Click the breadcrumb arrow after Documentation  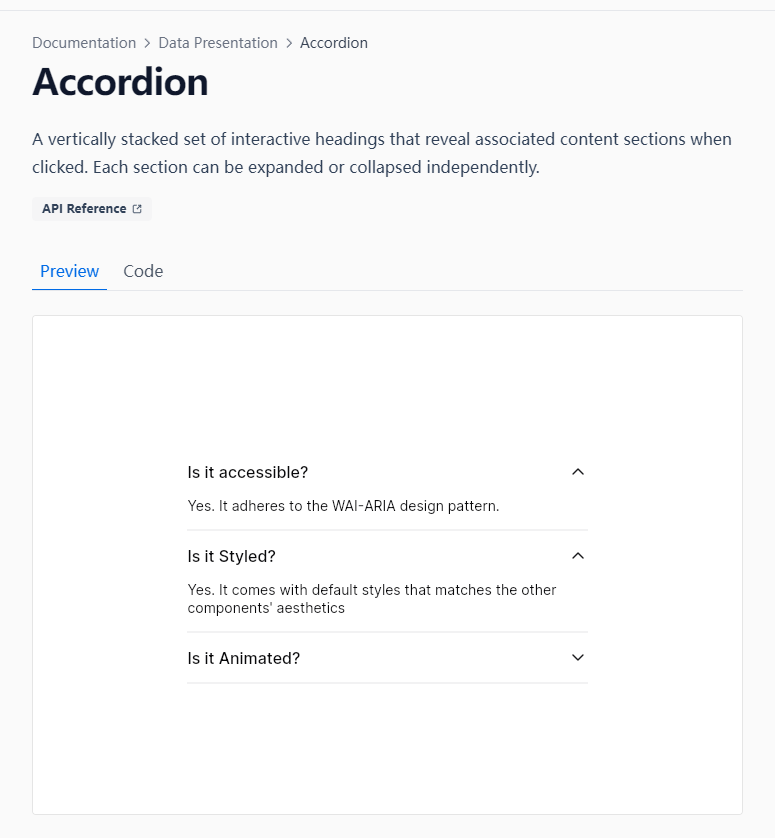pos(147,43)
